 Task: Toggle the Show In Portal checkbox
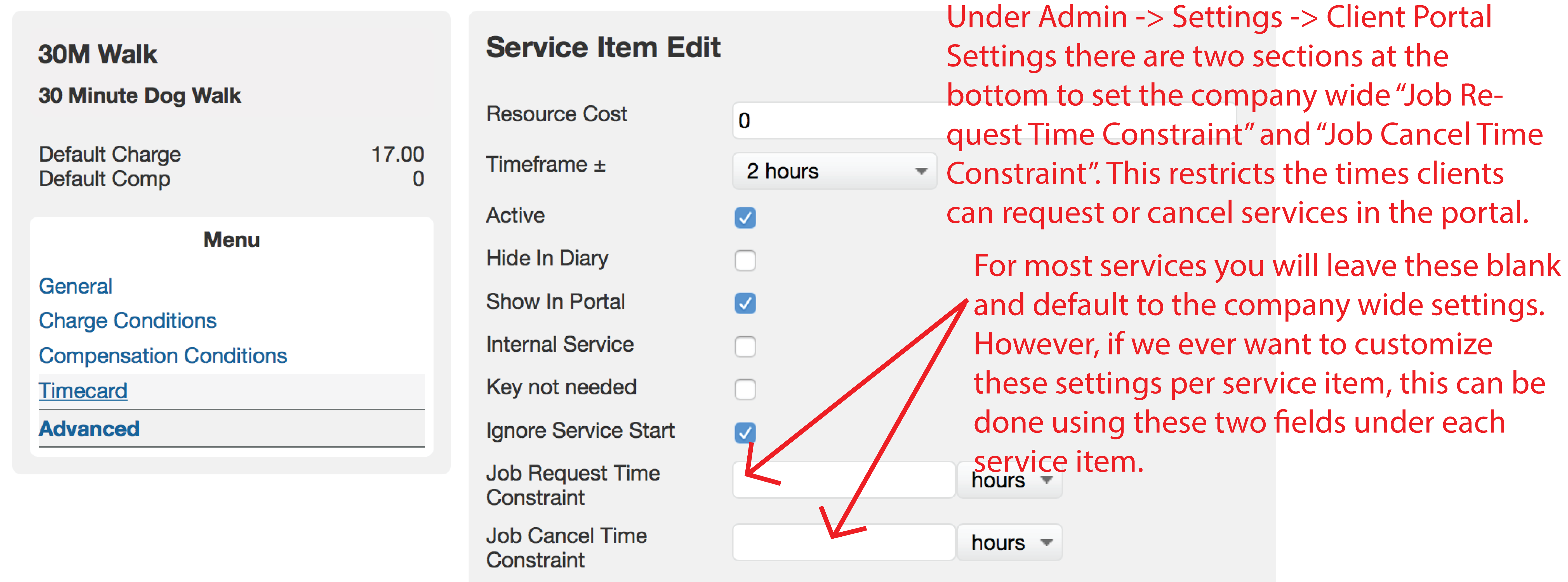[x=745, y=303]
